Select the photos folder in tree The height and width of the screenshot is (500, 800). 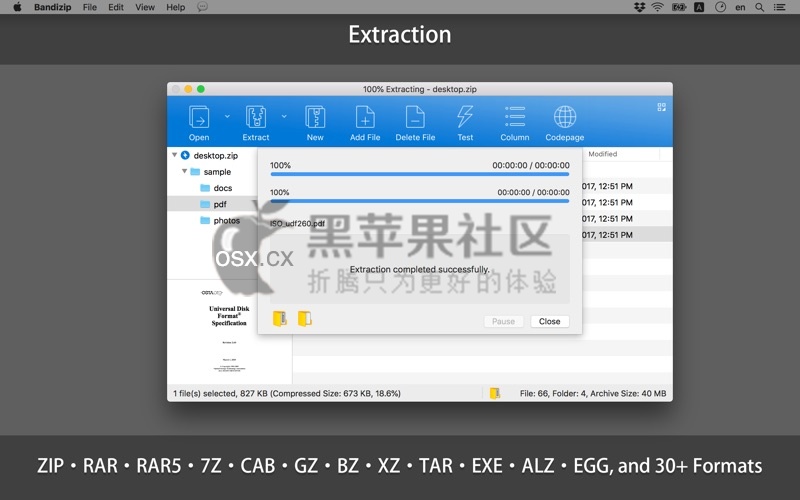tap(227, 220)
